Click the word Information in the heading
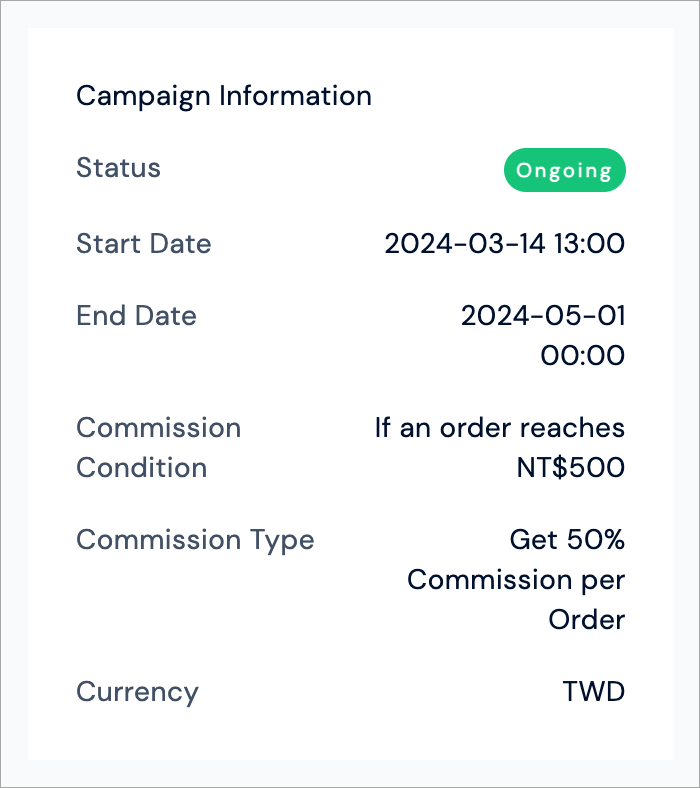Viewport: 700px width, 788px height. 295,95
